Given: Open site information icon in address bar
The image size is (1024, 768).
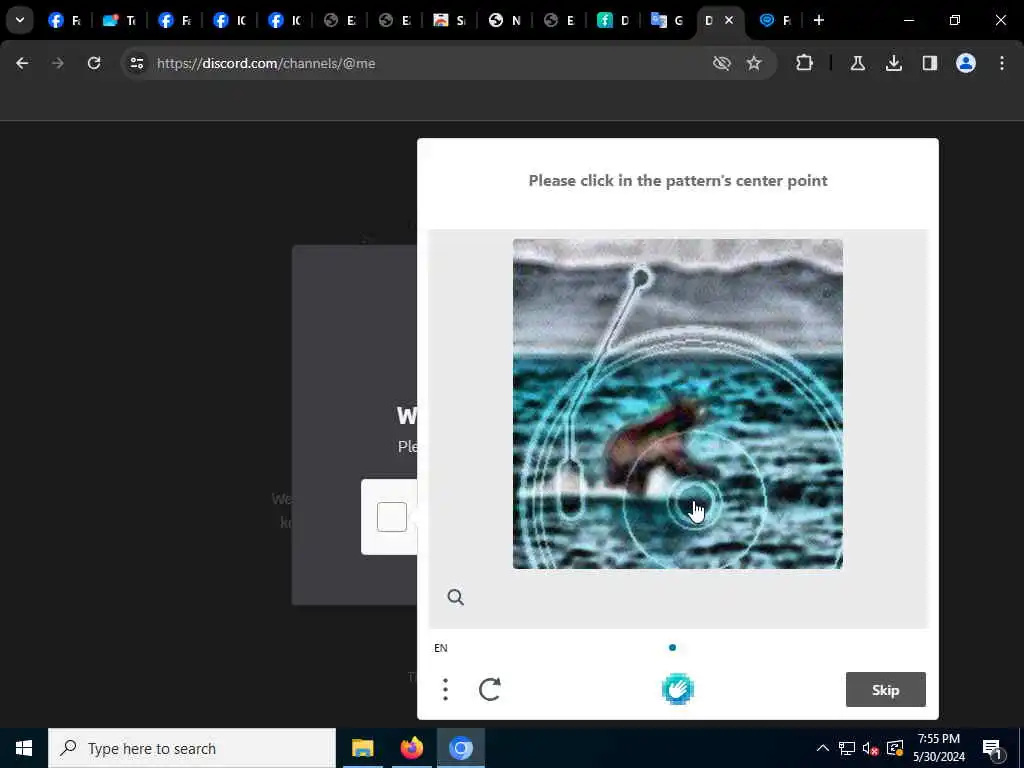Looking at the screenshot, I should (136, 63).
